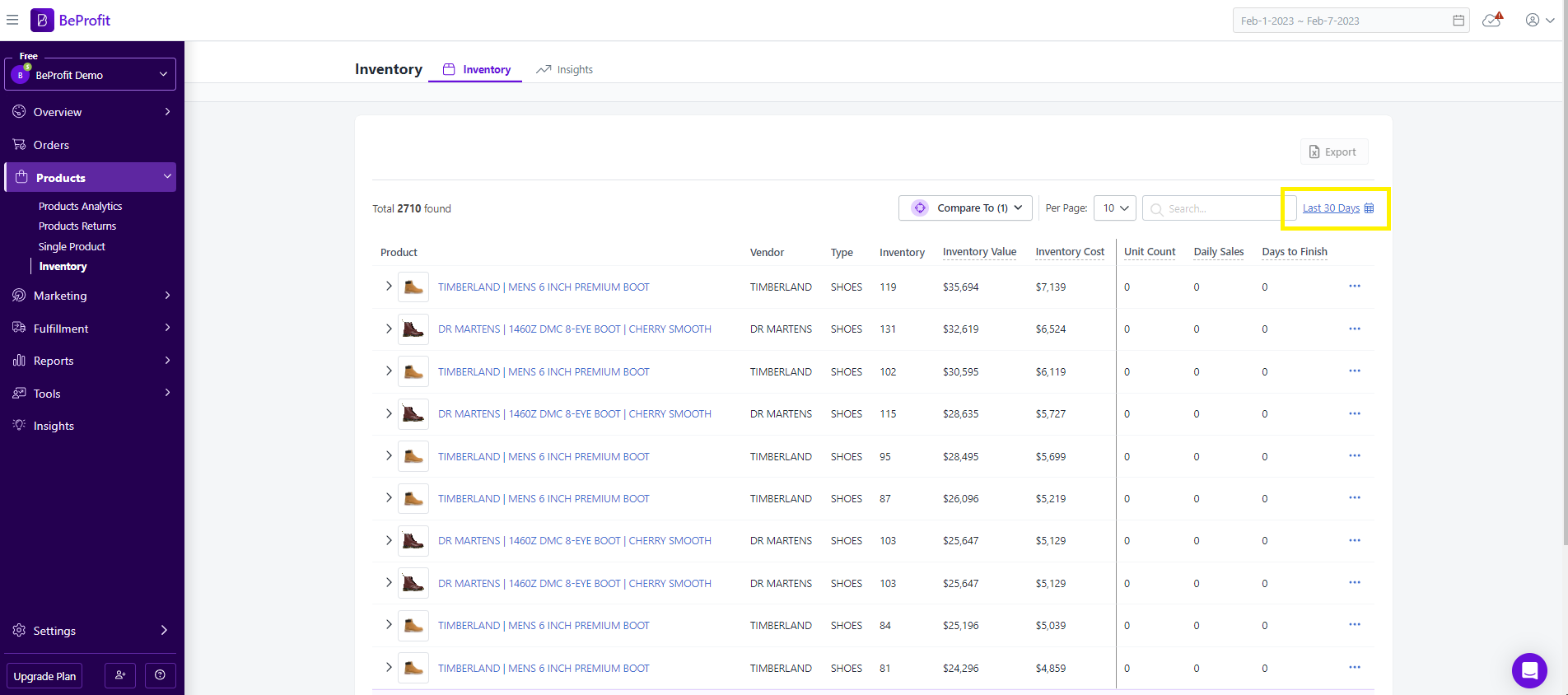The height and width of the screenshot is (695, 1568).
Task: Open the chat support bubble
Action: (x=1529, y=670)
